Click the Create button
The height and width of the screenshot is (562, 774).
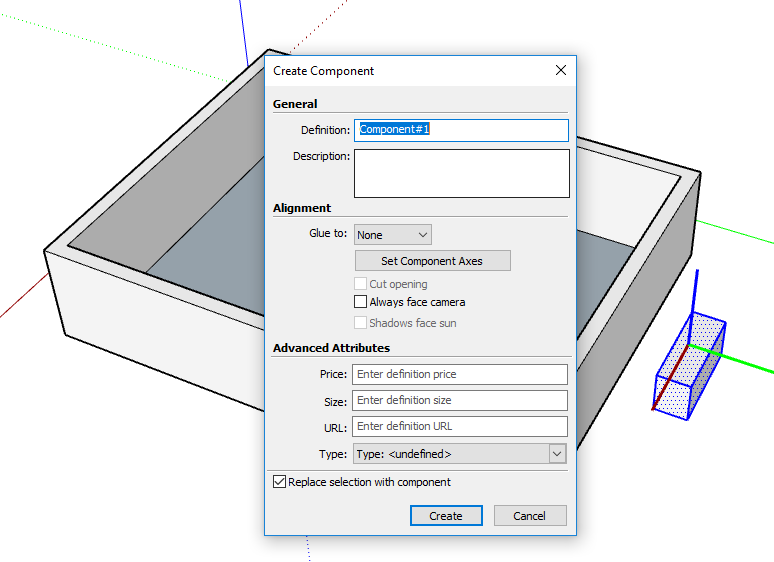[x=446, y=516]
